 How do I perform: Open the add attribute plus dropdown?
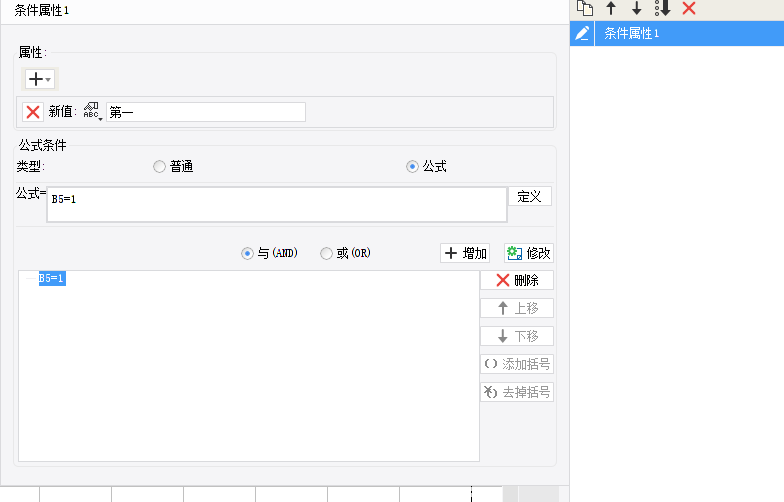[40, 79]
